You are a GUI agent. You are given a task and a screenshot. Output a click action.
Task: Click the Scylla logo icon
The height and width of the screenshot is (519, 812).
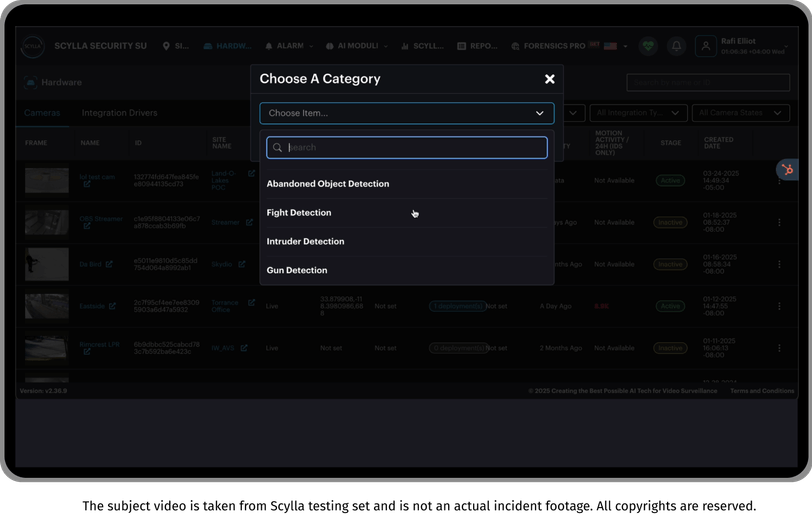click(32, 46)
